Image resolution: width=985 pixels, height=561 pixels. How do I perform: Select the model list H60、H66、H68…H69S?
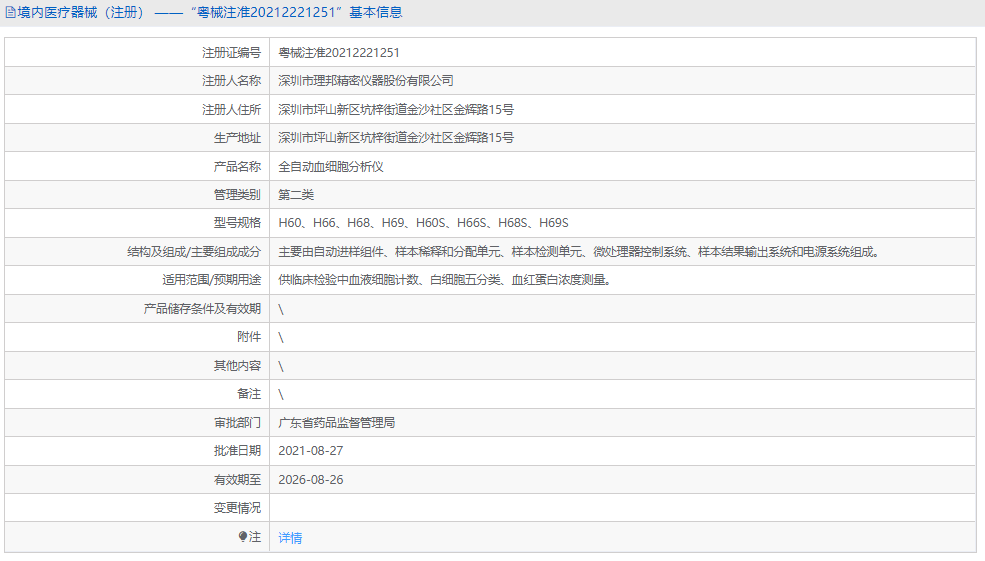[x=423, y=223]
